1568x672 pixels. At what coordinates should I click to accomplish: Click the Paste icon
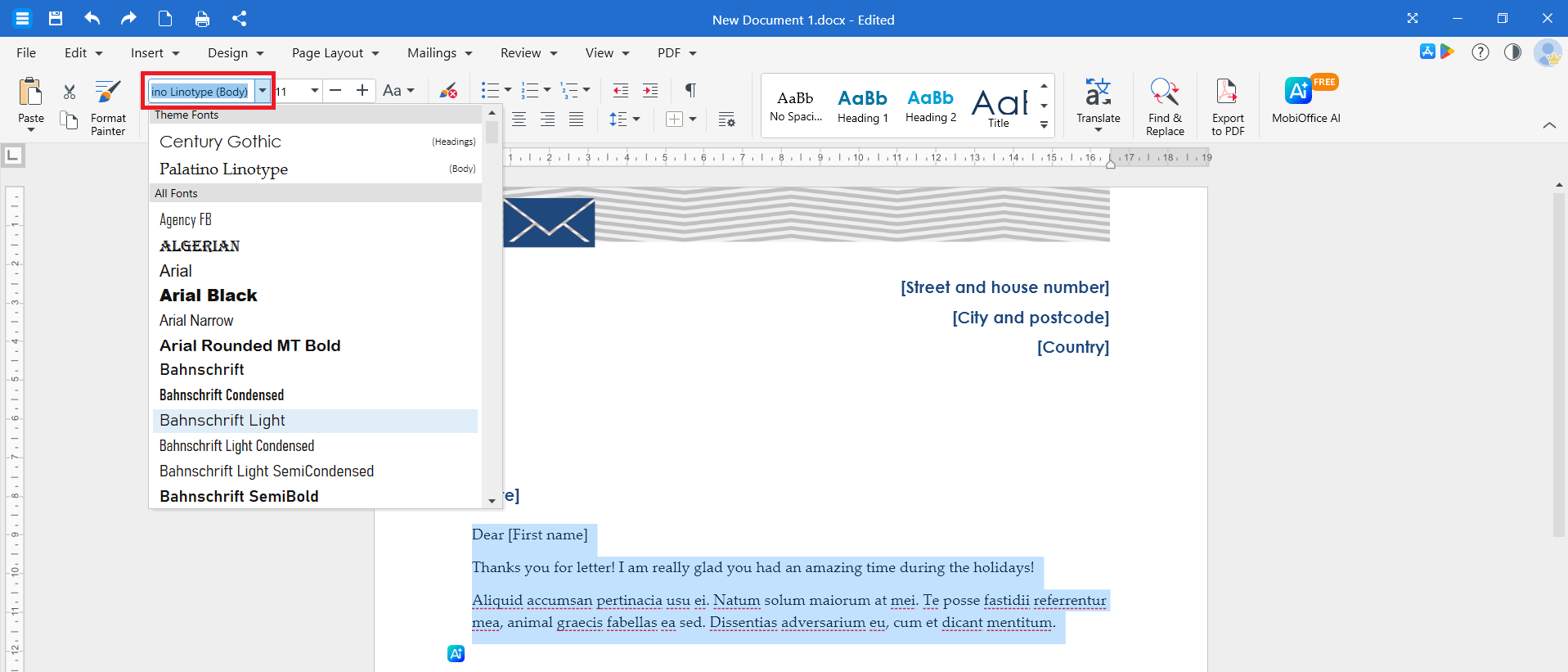click(30, 92)
